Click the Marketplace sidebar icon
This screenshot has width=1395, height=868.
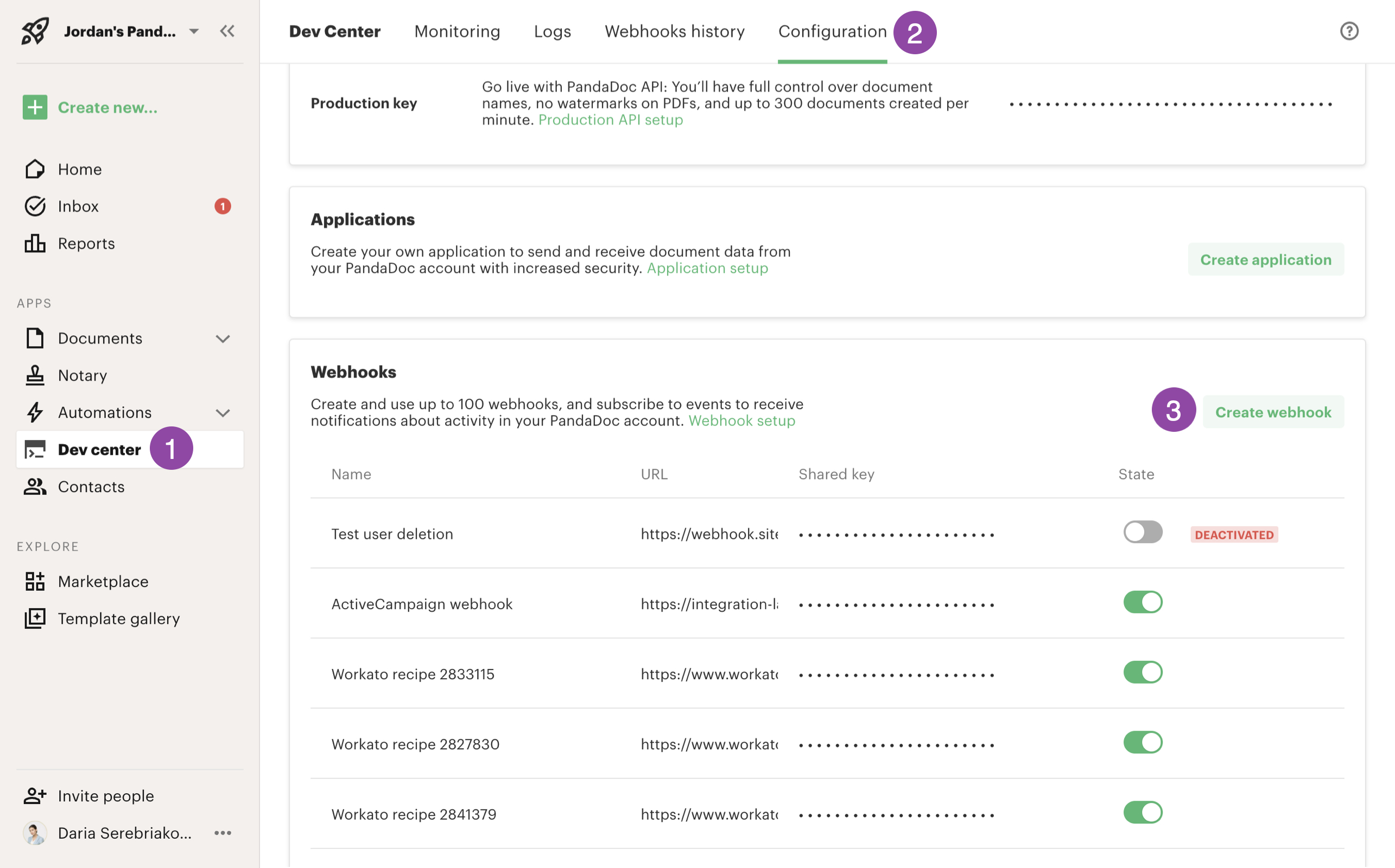(35, 580)
